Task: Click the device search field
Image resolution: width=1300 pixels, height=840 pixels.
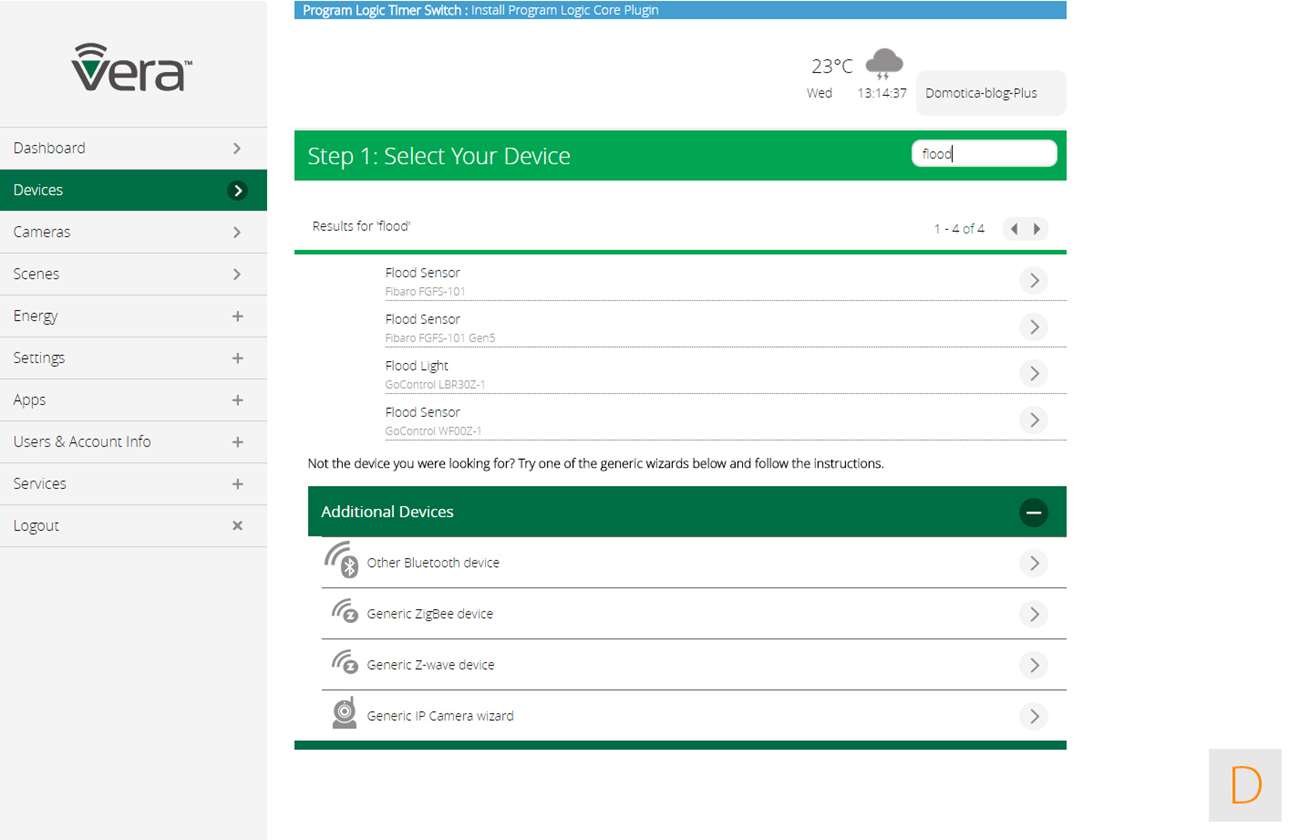Action: (984, 154)
